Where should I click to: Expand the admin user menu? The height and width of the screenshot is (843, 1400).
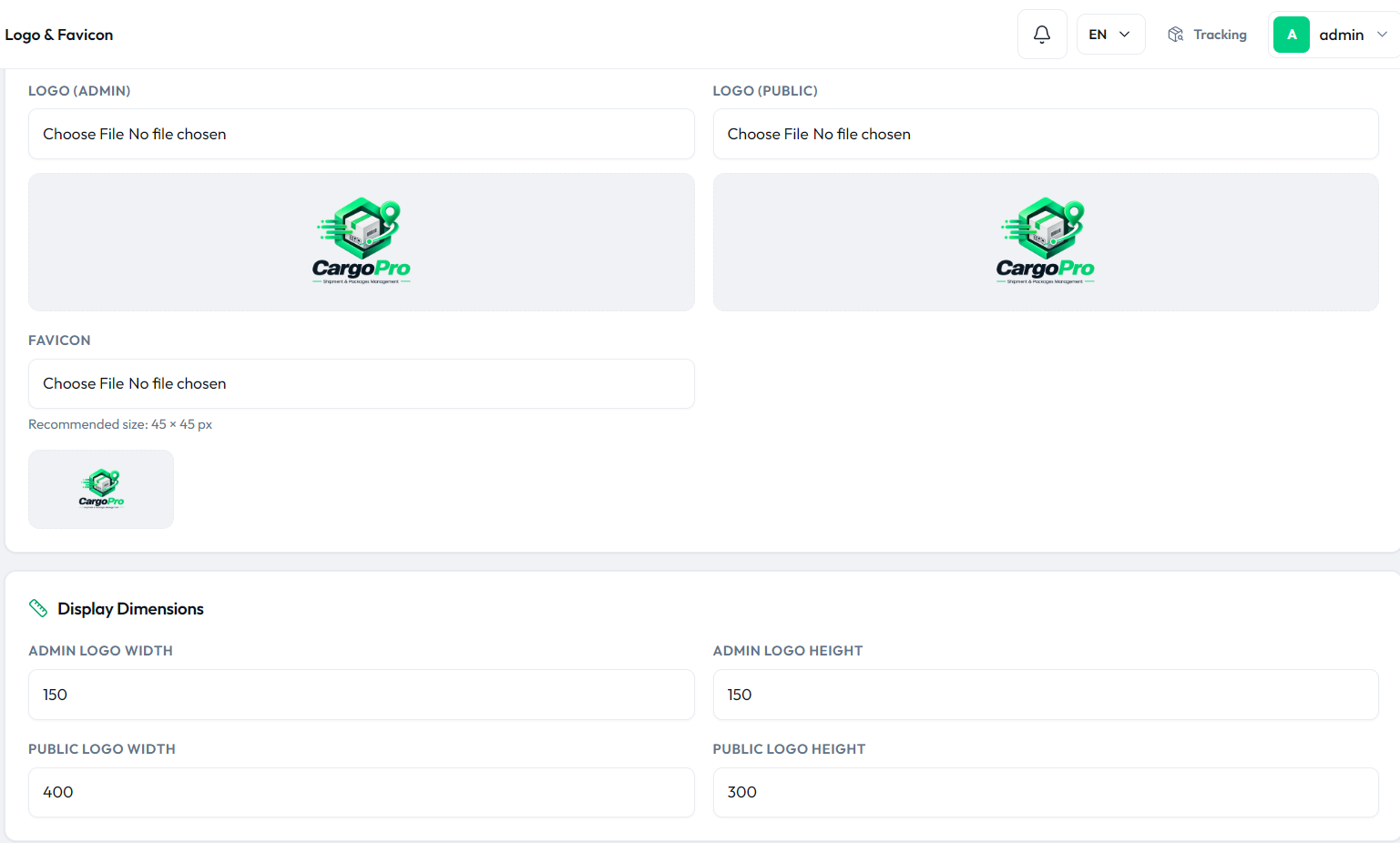click(x=1334, y=35)
